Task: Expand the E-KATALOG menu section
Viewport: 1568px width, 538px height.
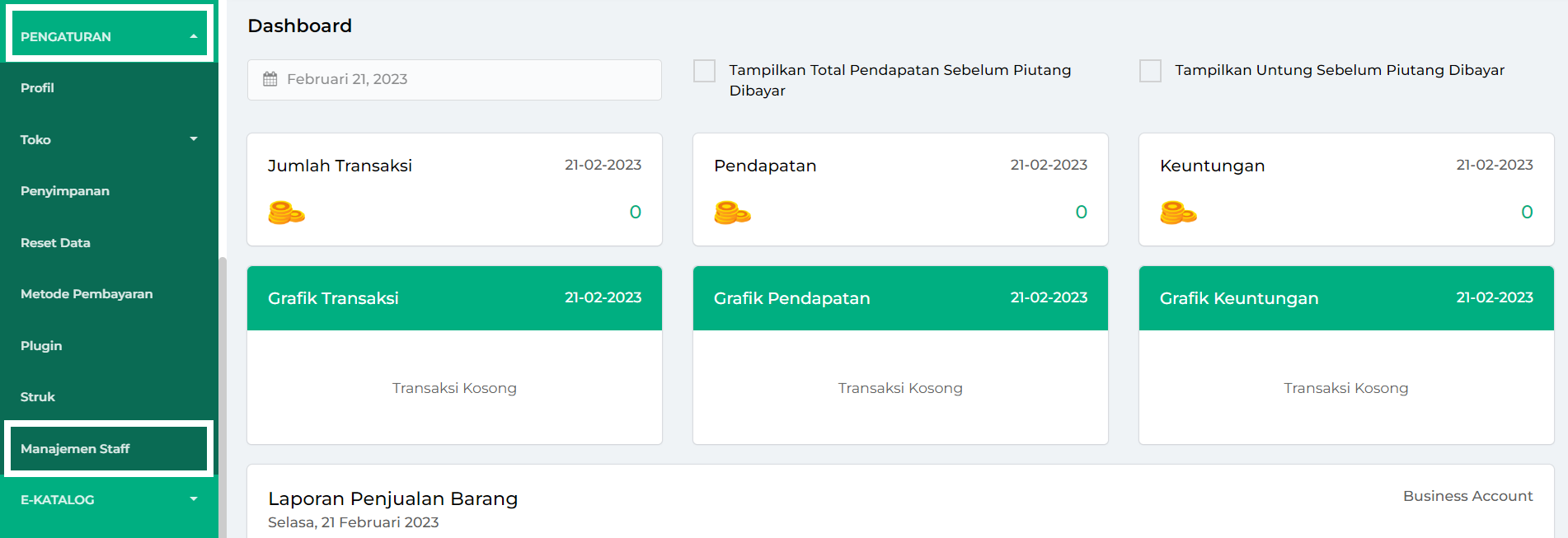Action: tap(194, 499)
